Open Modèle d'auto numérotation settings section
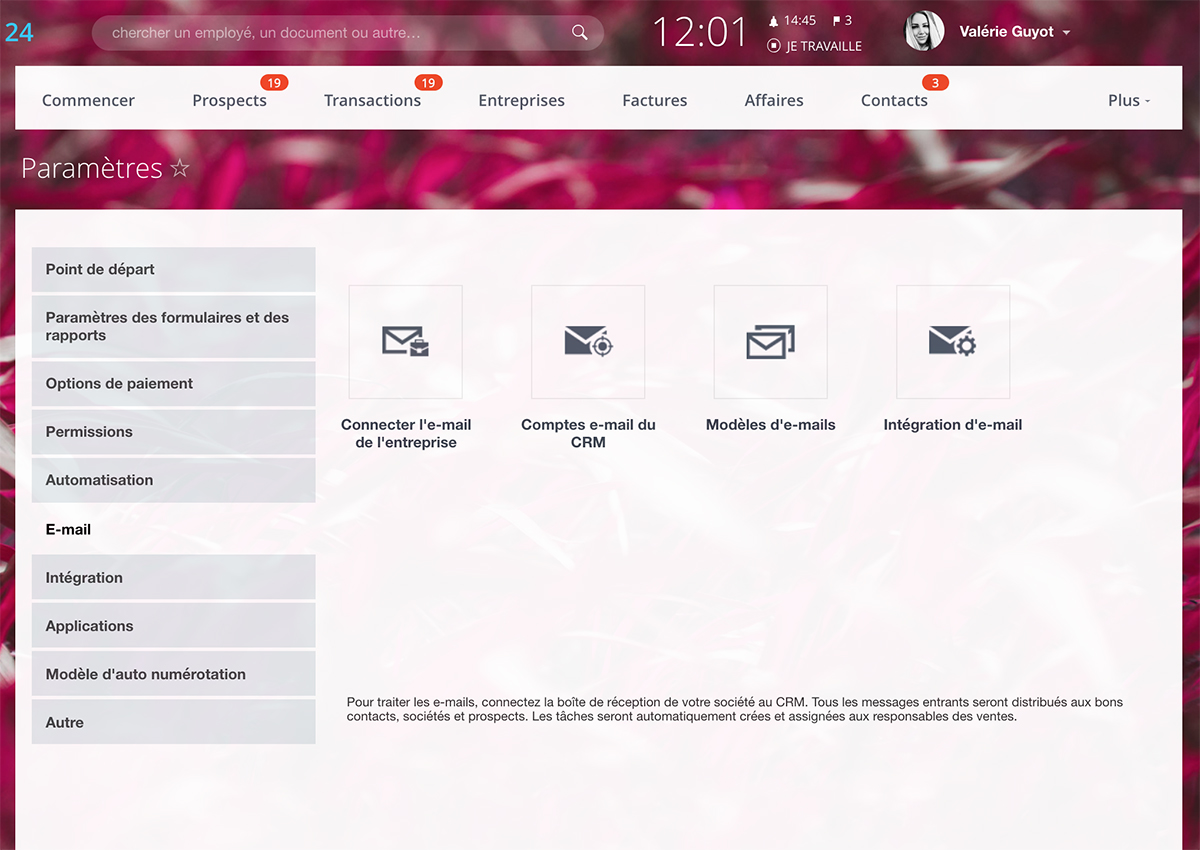Viewport: 1200px width, 850px height. 173,674
